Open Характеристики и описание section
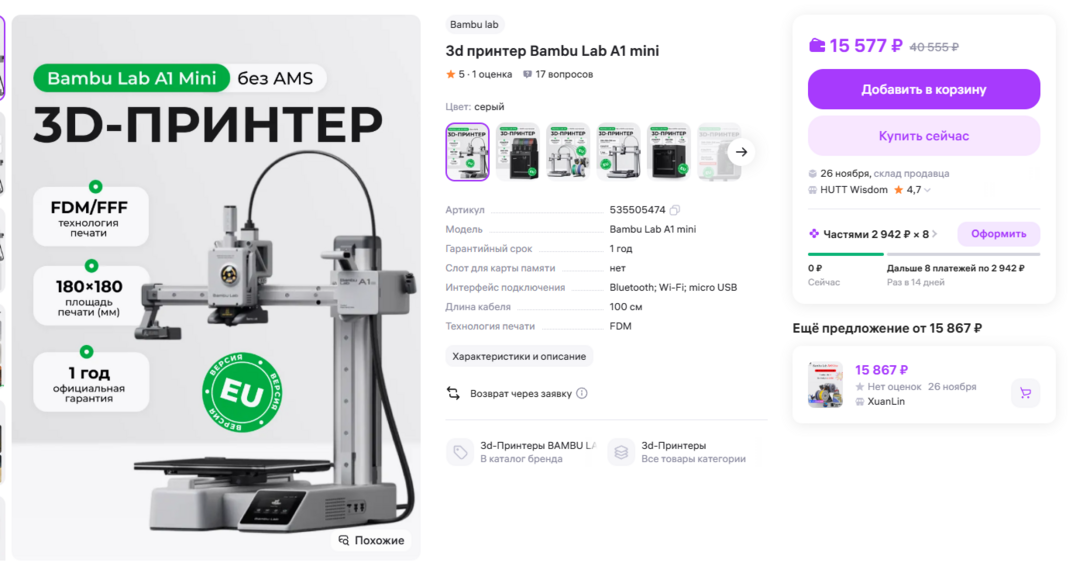Screen dimensions: 1090x573 coord(519,357)
